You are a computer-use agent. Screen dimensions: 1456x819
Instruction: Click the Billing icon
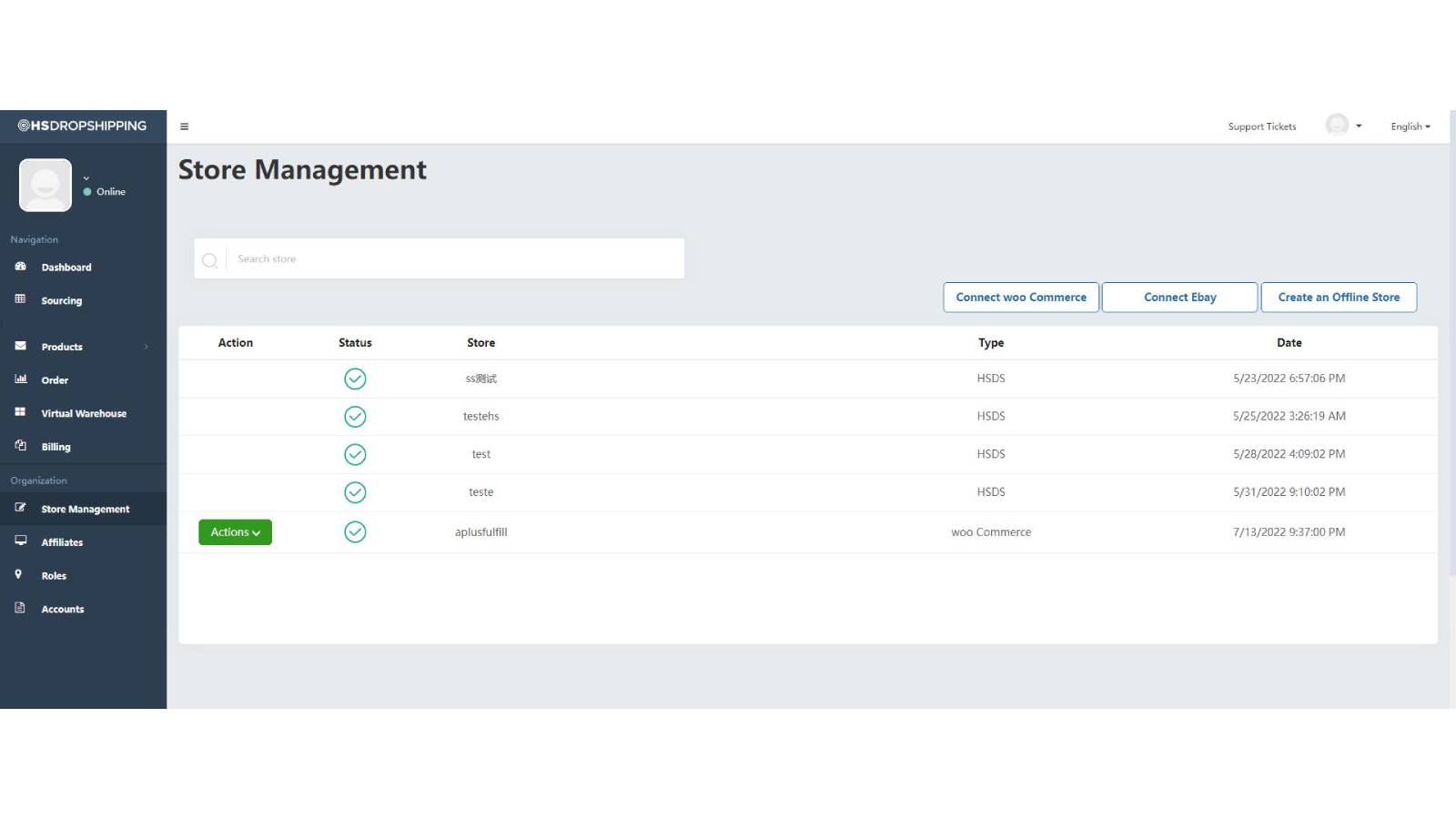[20, 445]
